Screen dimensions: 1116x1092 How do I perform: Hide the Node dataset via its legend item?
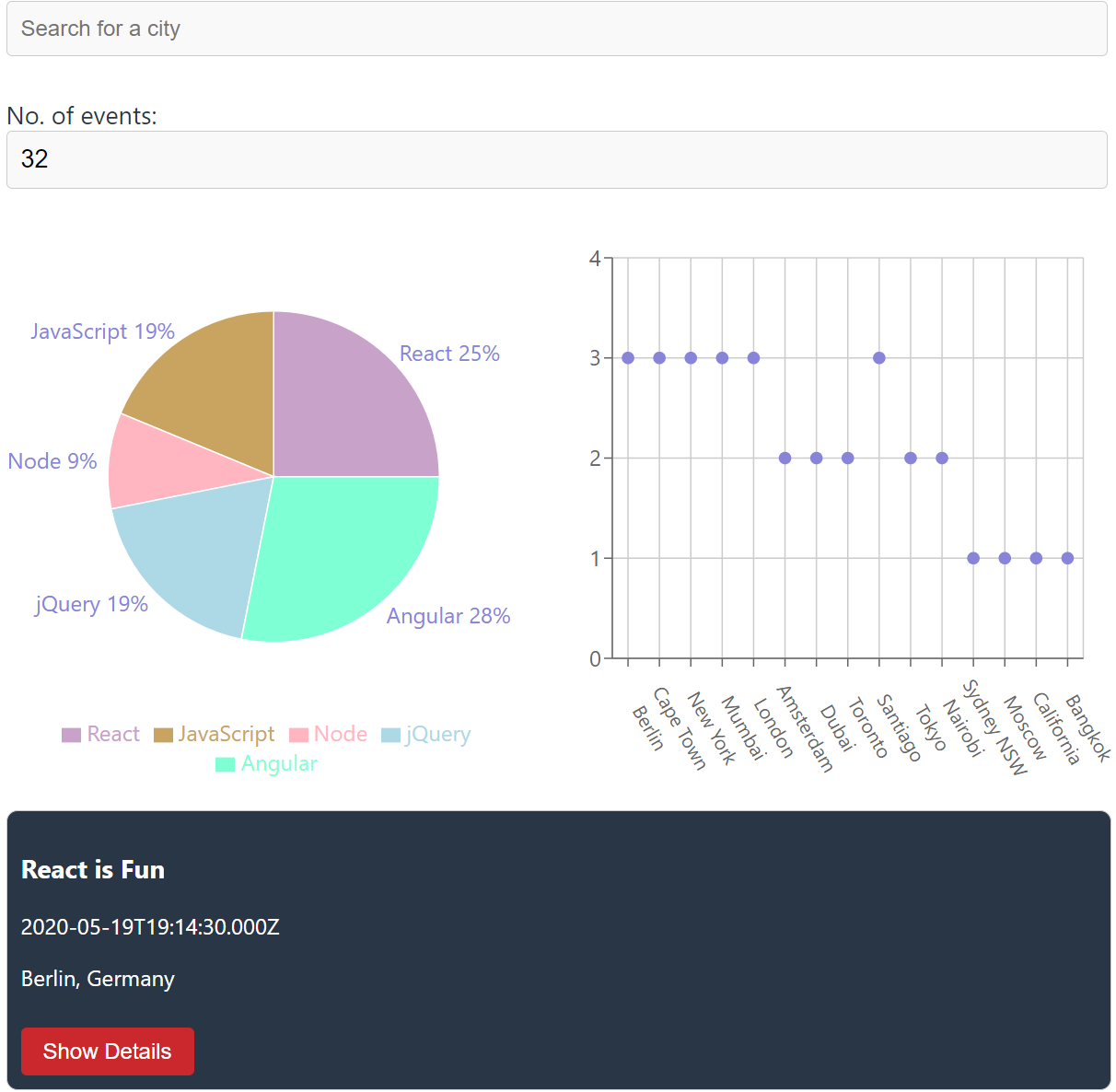click(x=329, y=734)
